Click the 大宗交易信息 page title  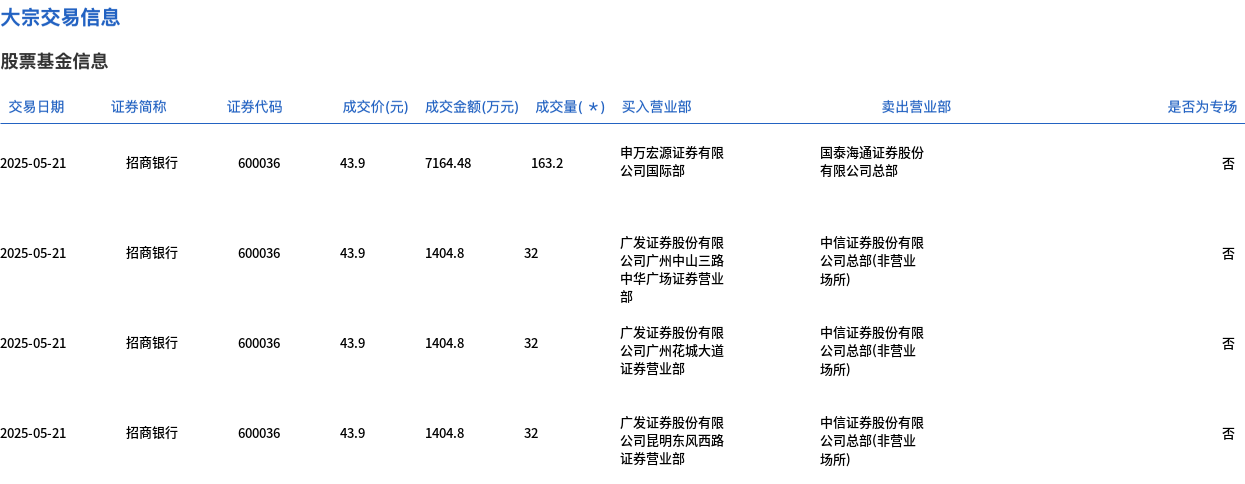60,17
